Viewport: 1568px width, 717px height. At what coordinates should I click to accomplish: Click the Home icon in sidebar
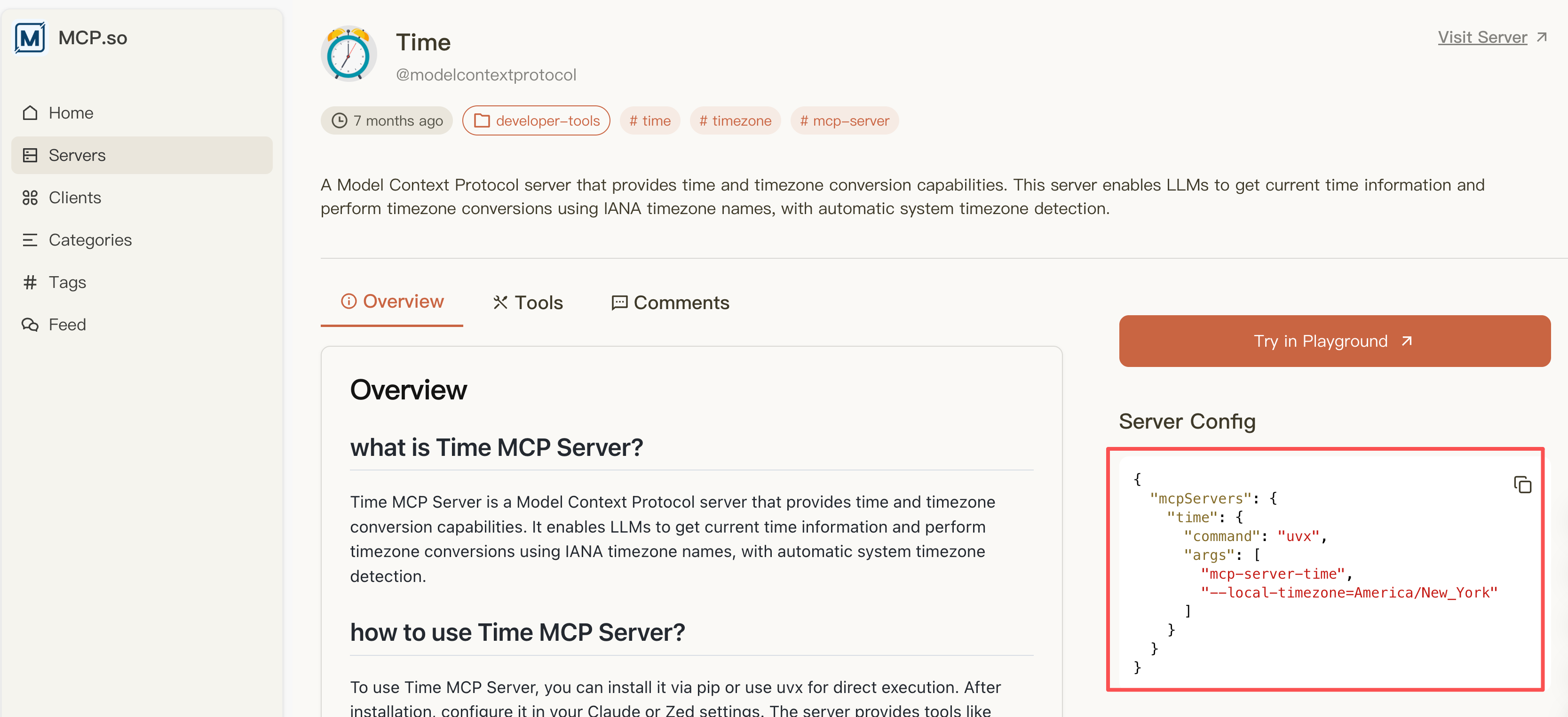(x=30, y=112)
